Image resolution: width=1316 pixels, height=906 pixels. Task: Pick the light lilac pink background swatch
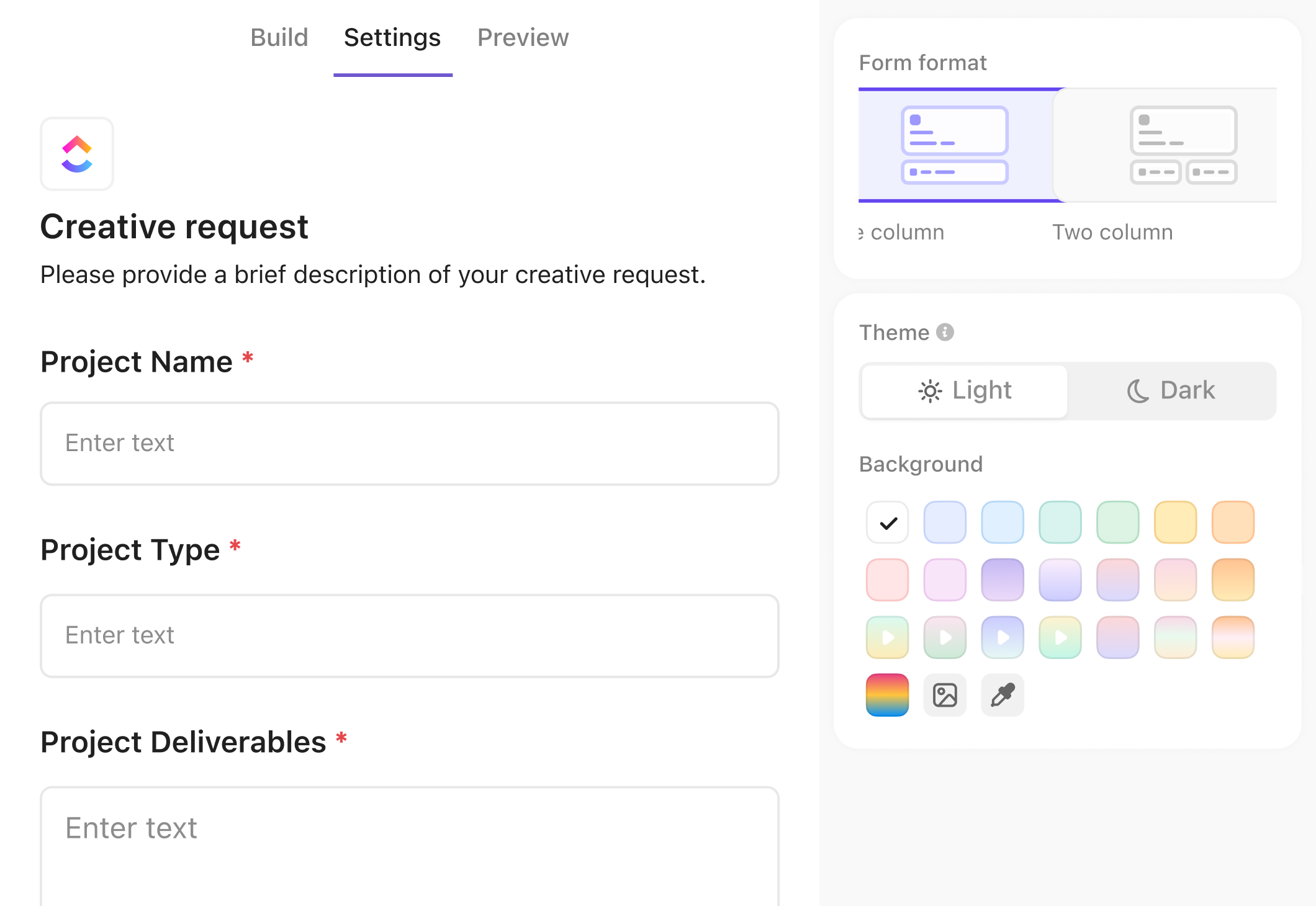click(945, 580)
